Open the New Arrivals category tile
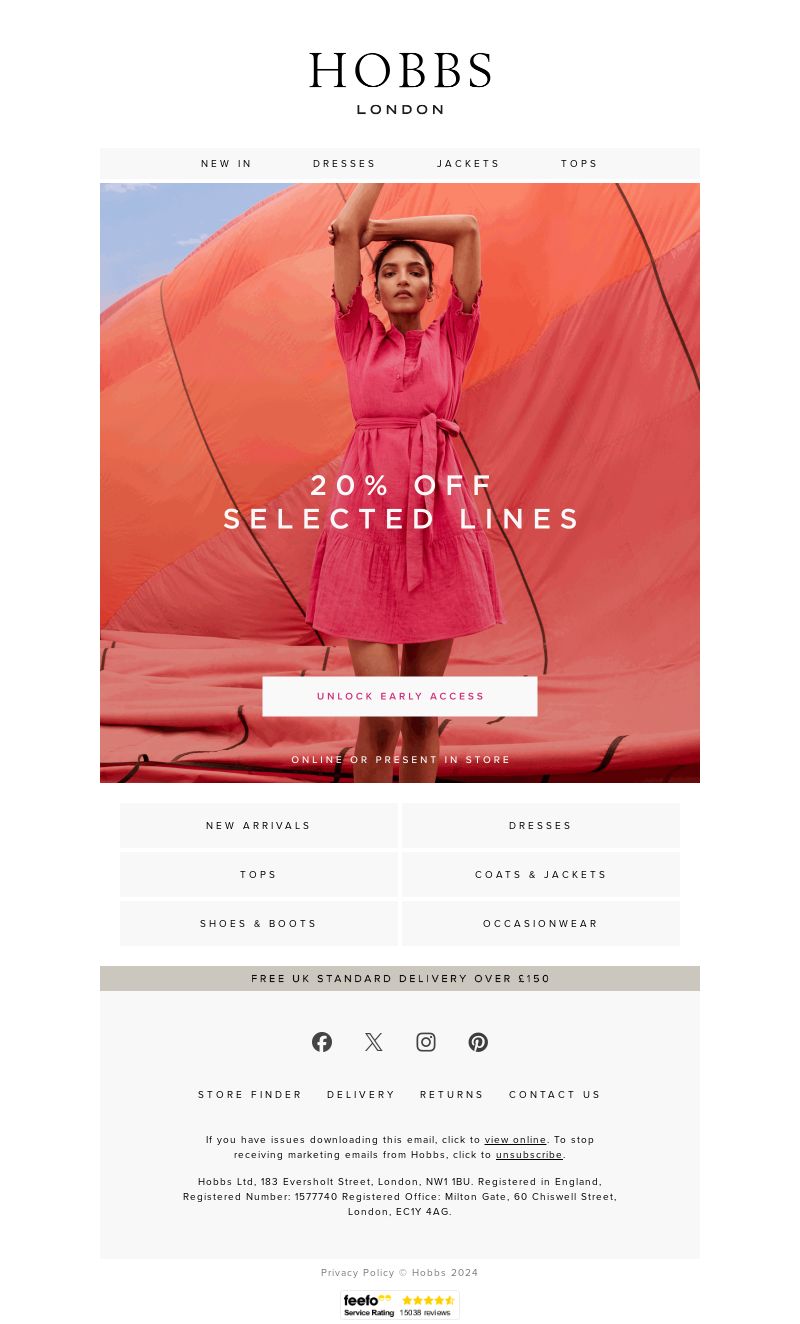The width and height of the screenshot is (800, 1324). coord(259,826)
